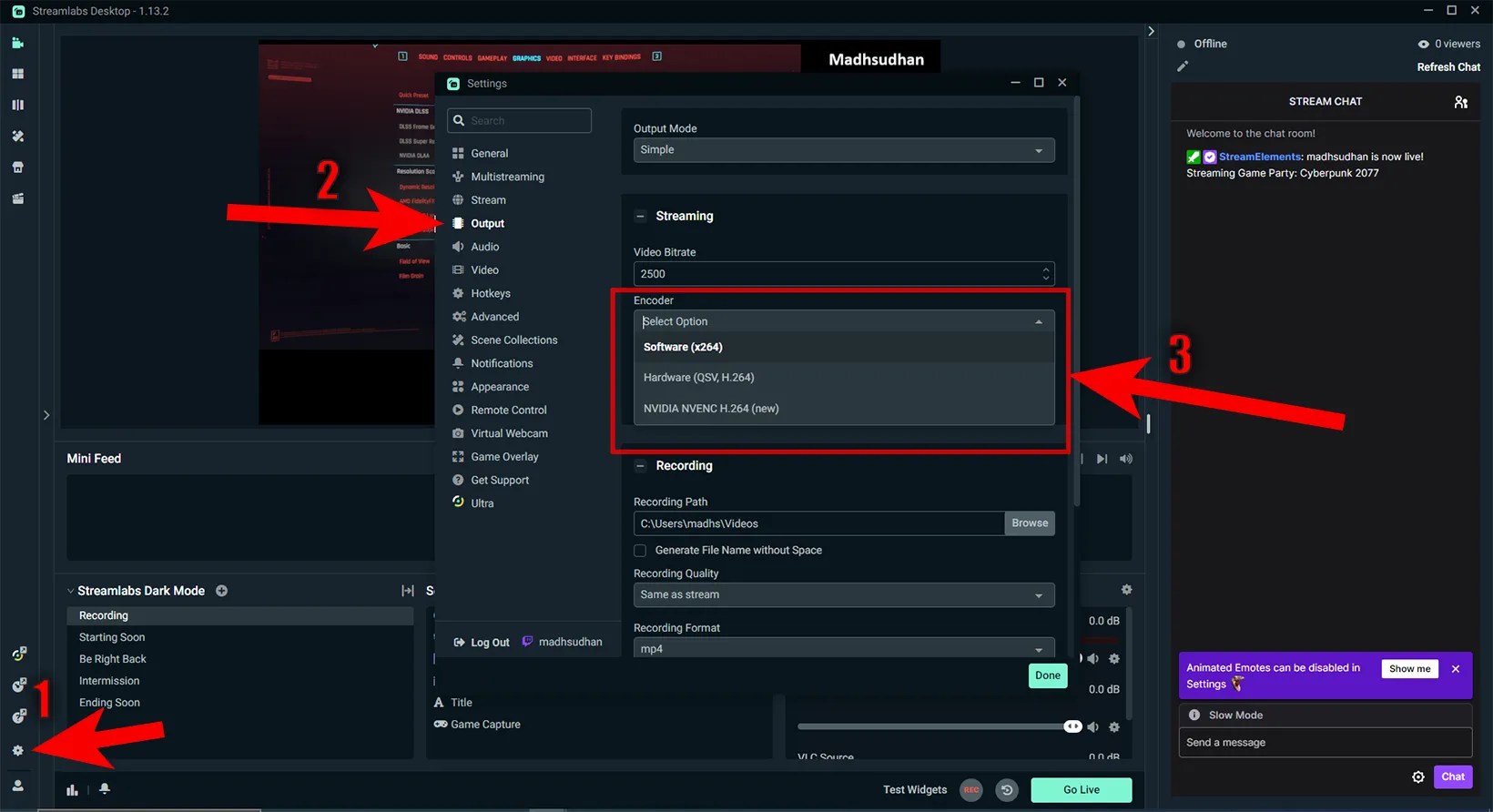Open the settings gear in the left sidebar
The width and height of the screenshot is (1493, 812).
tap(17, 751)
